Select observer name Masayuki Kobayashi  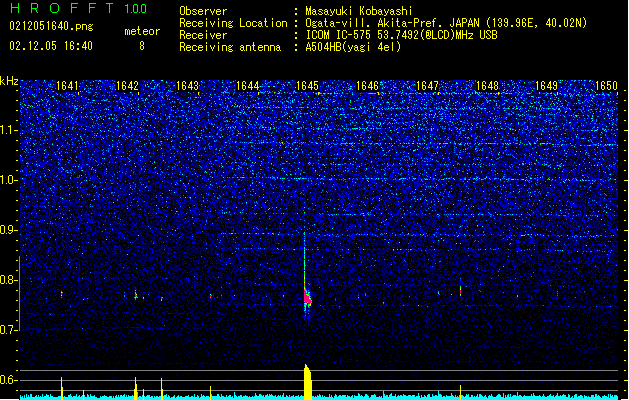click(359, 11)
